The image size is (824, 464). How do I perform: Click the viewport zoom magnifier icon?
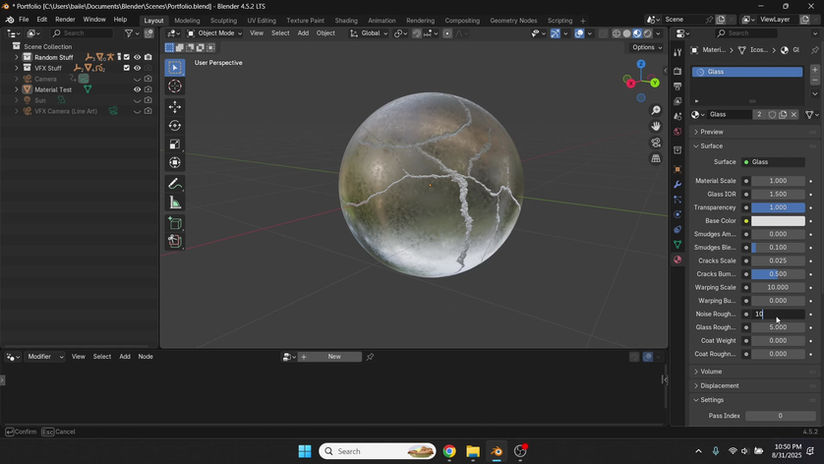(656, 110)
